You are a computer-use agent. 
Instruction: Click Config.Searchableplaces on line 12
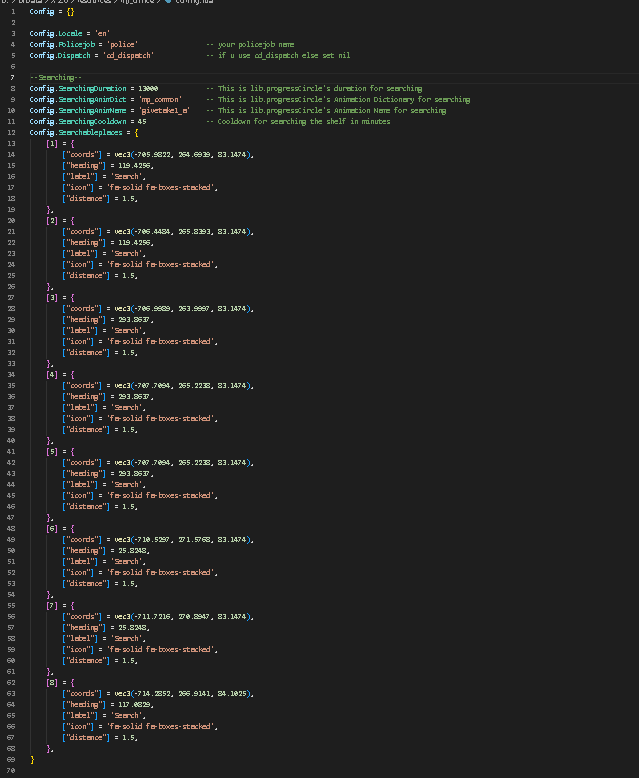tap(76, 132)
